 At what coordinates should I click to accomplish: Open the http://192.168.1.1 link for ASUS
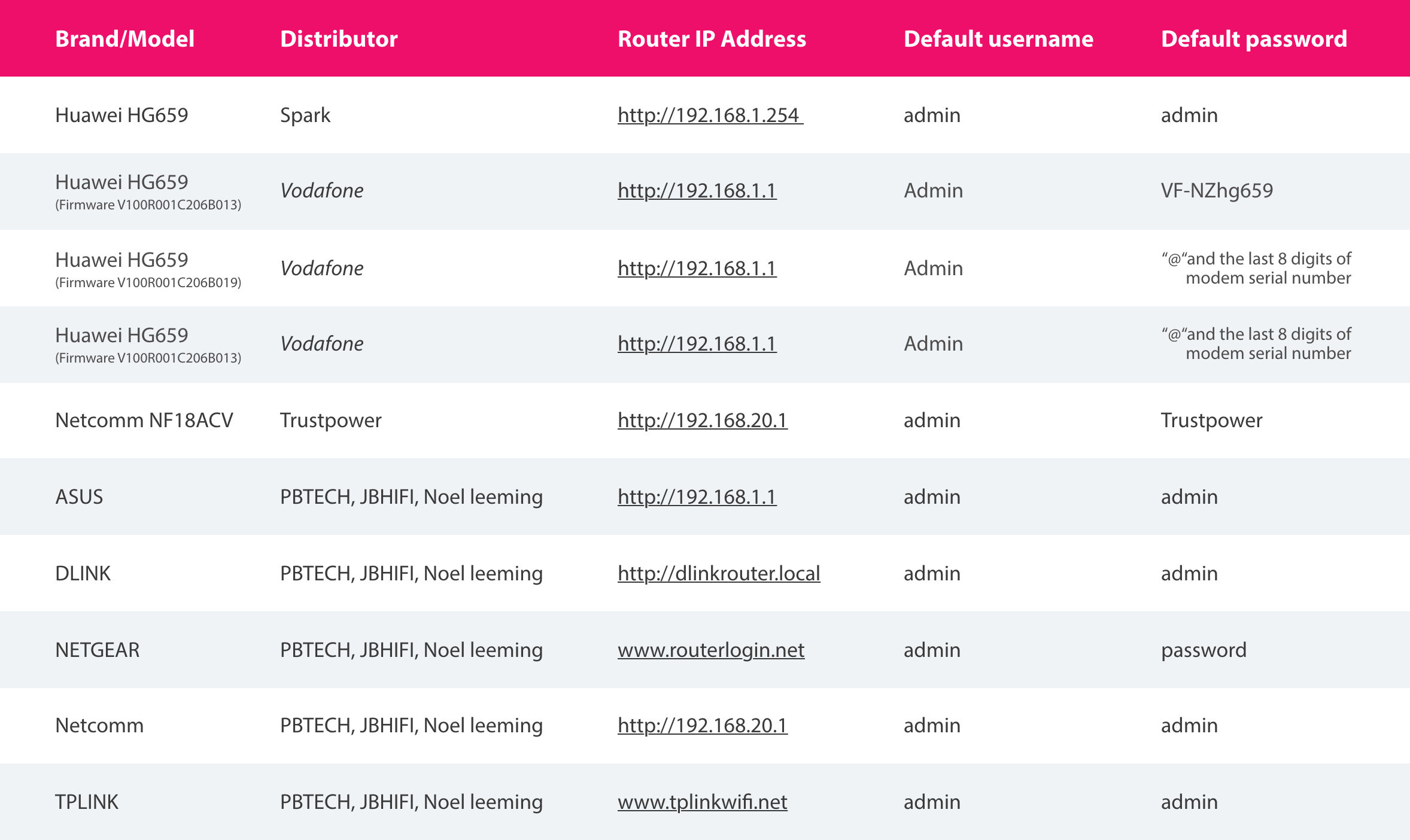(x=697, y=497)
